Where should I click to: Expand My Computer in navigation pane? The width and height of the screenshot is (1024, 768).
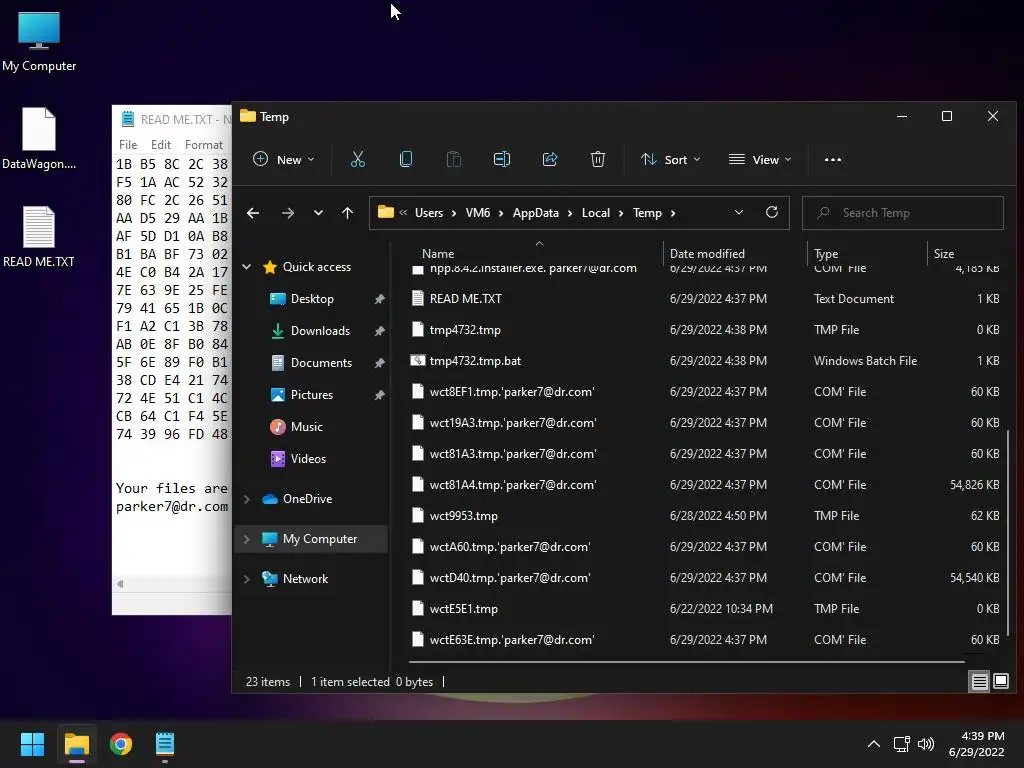(247, 539)
